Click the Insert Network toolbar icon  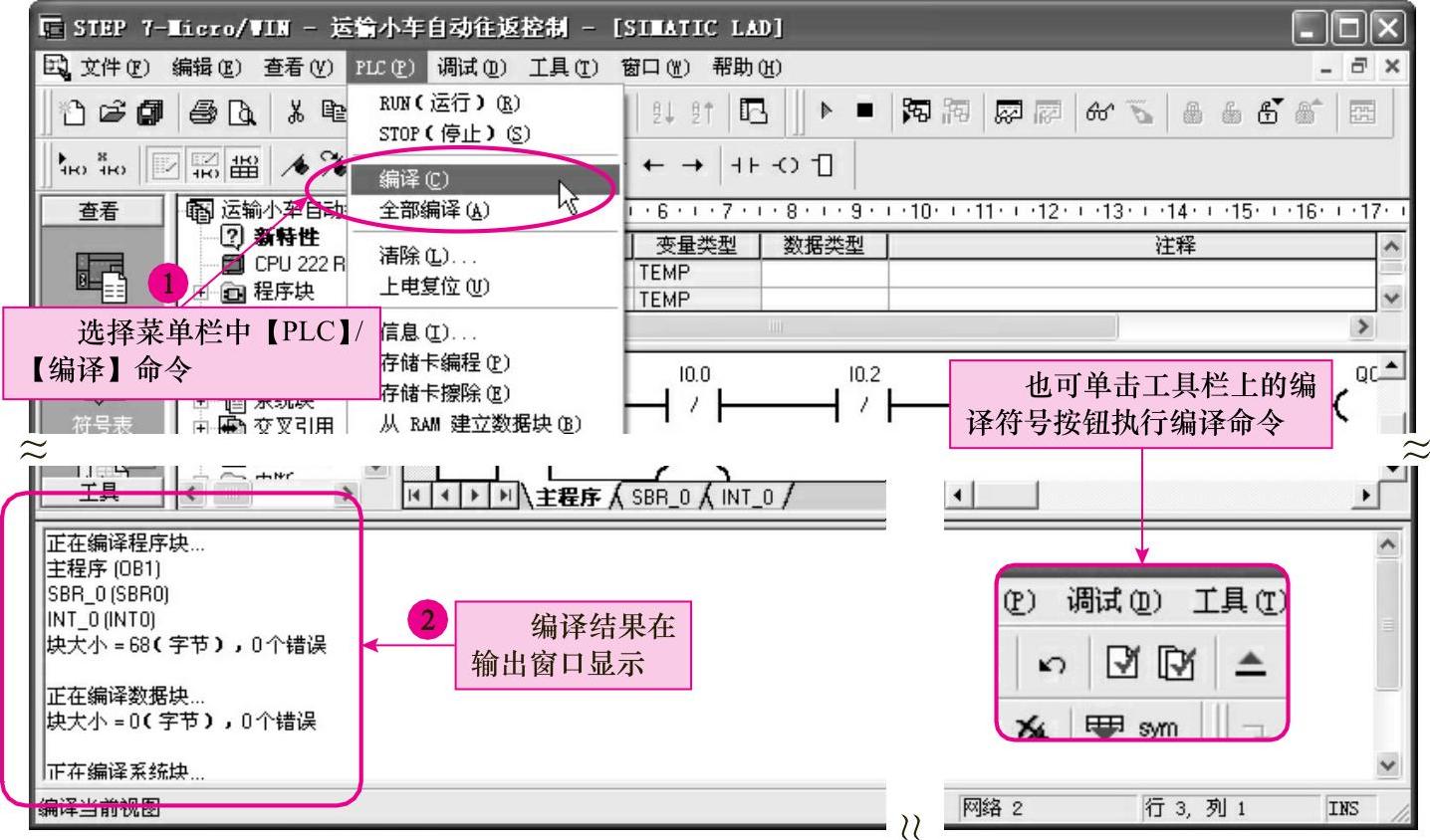pos(73,165)
